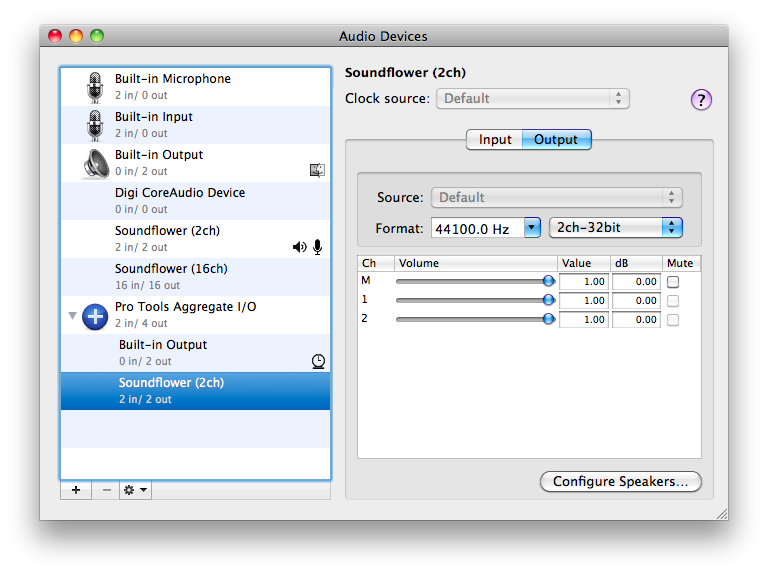Click the Volume column header

(x=476, y=263)
